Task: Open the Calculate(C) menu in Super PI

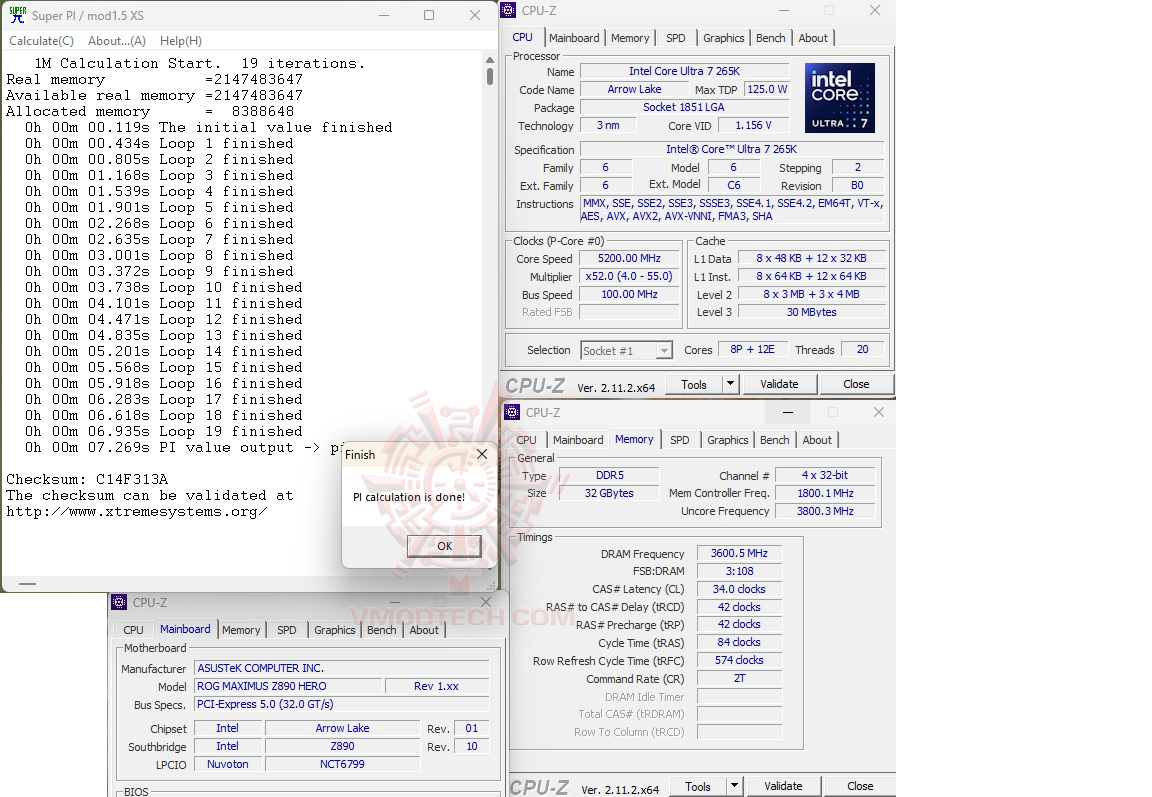Action: (x=41, y=40)
